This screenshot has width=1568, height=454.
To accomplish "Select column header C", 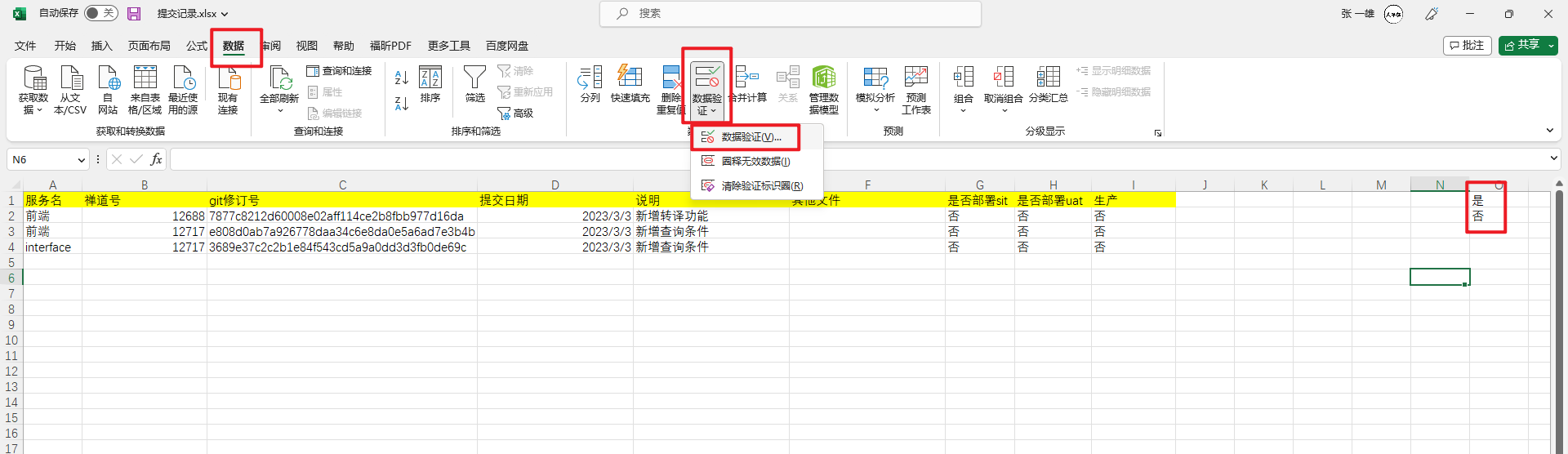I will pyautogui.click(x=342, y=185).
